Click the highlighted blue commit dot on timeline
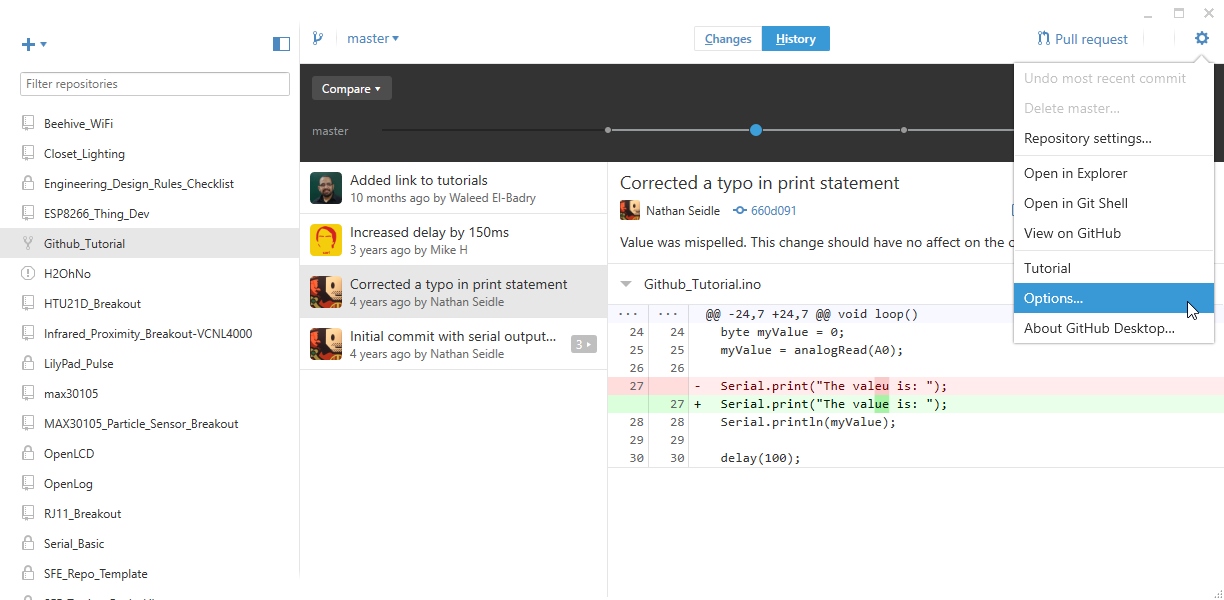The width and height of the screenshot is (1224, 600). [x=756, y=130]
